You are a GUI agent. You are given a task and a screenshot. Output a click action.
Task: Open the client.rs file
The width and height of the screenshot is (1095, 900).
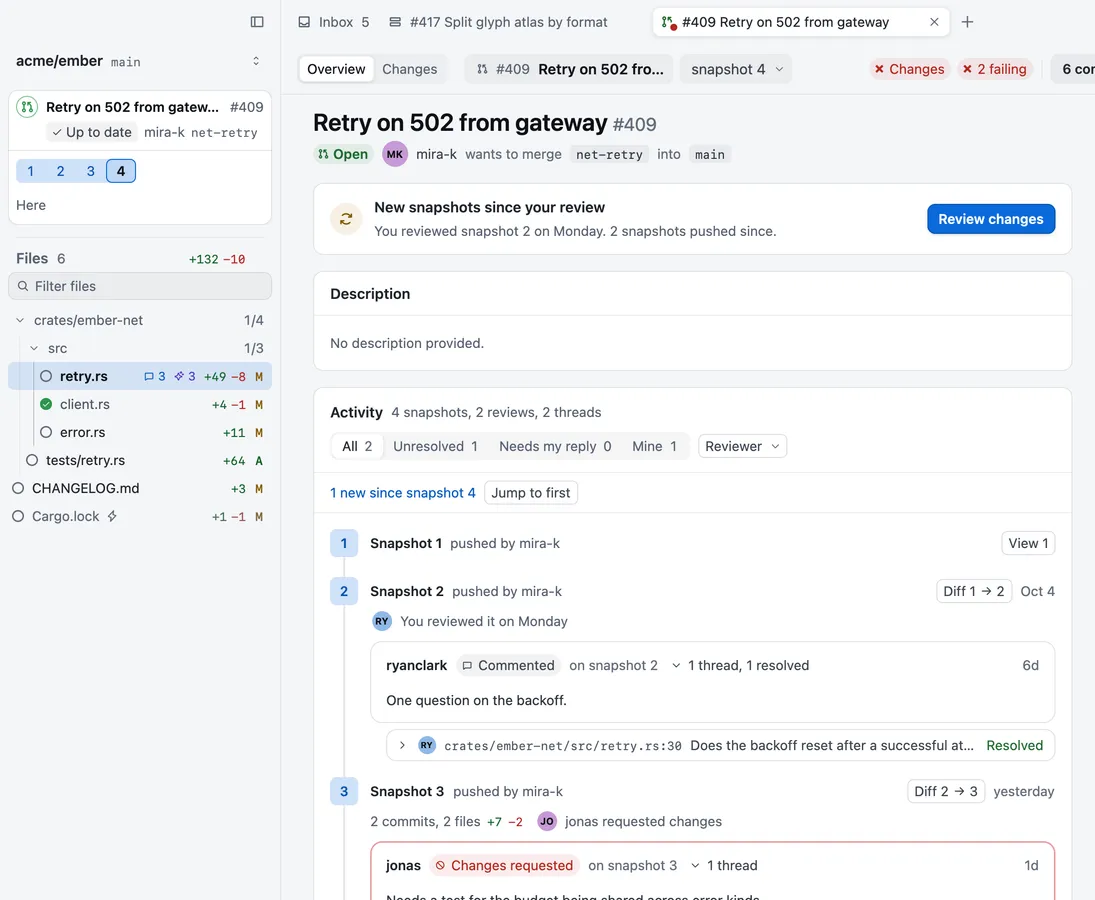pyautogui.click(x=84, y=404)
